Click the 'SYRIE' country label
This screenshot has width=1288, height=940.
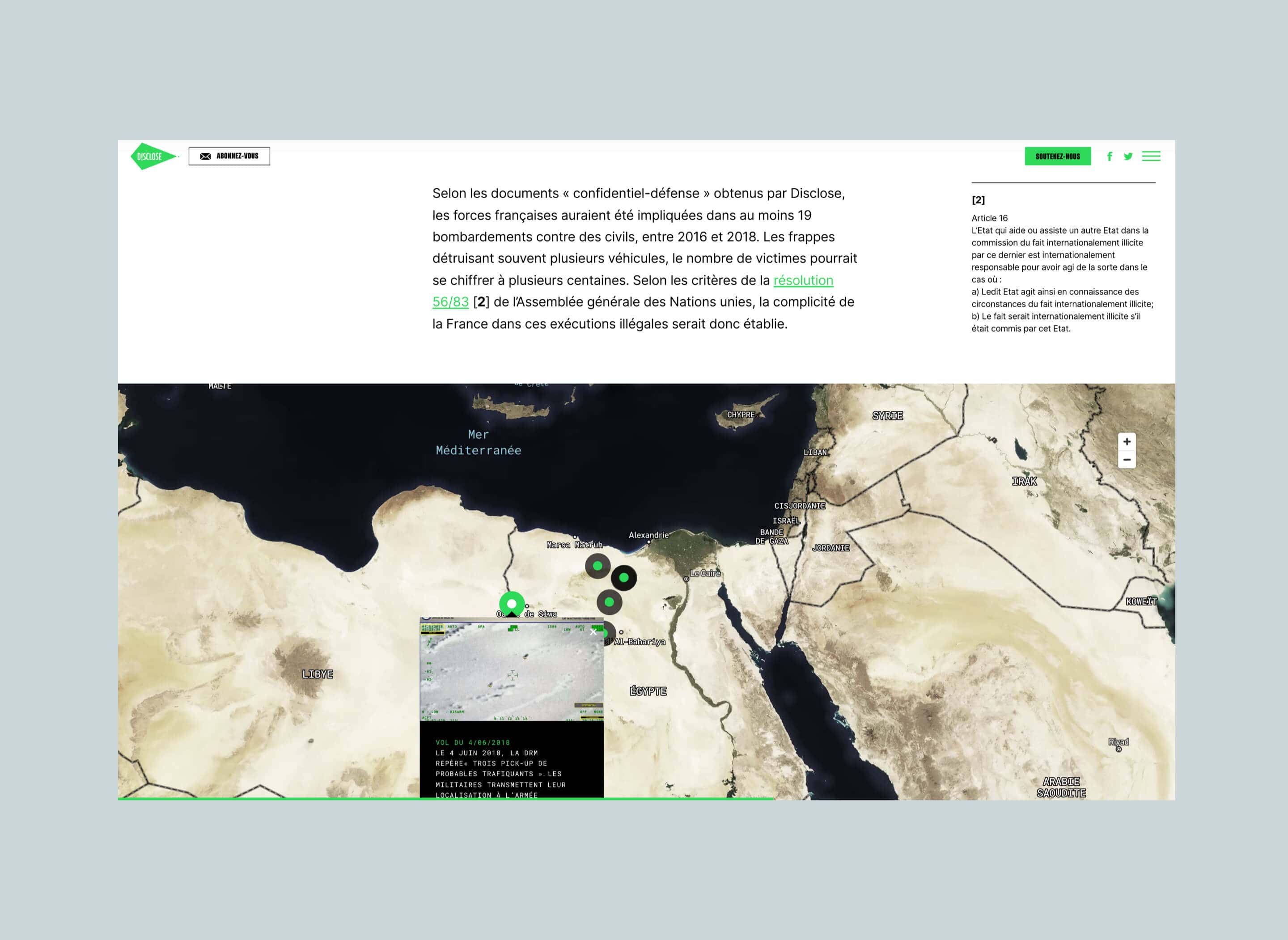point(887,416)
